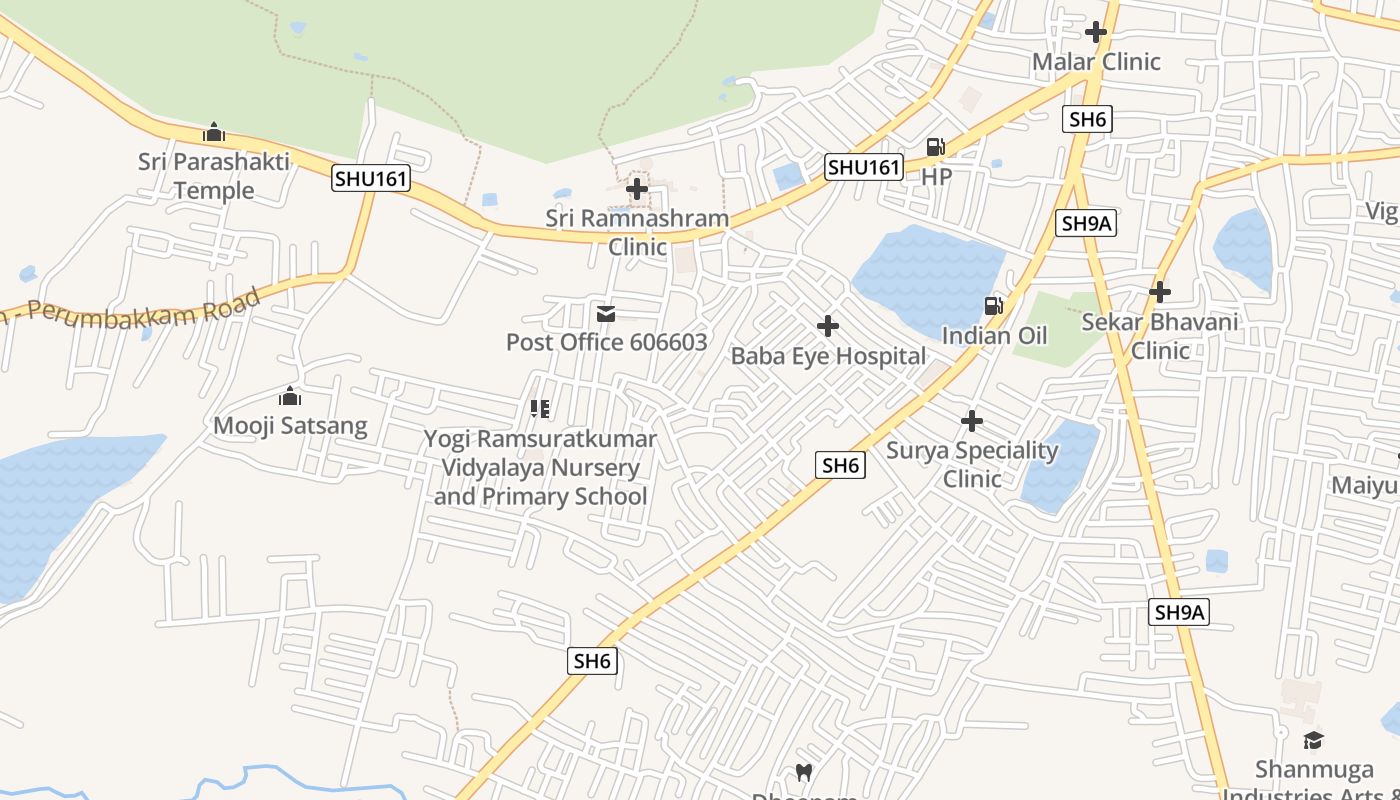Open the Yogi Ramsuratkumar Vidyalaya school icon

click(540, 409)
